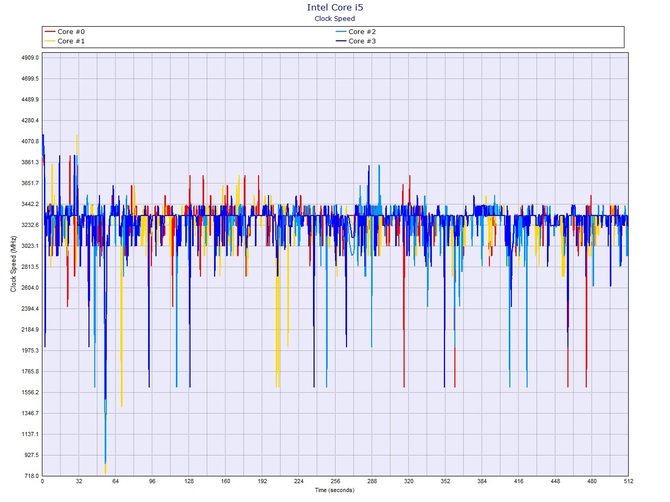Click the 192 tick on time axis
Image resolution: width=670 pixels, height=502 pixels.
coord(262,481)
